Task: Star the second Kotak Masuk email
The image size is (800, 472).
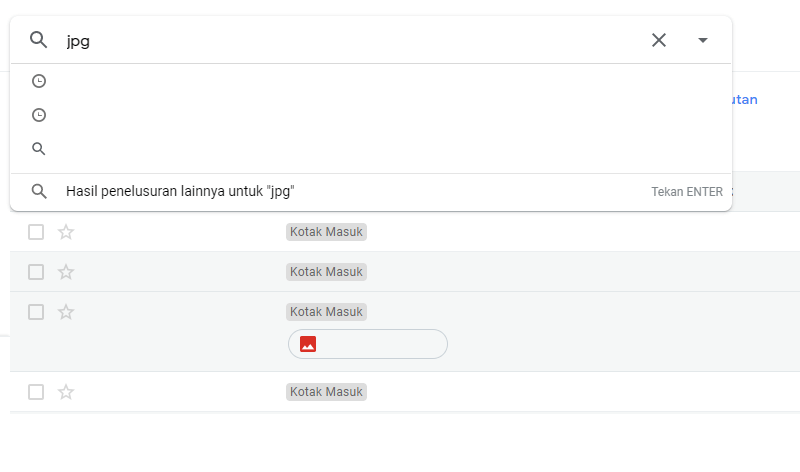Action: click(x=66, y=272)
